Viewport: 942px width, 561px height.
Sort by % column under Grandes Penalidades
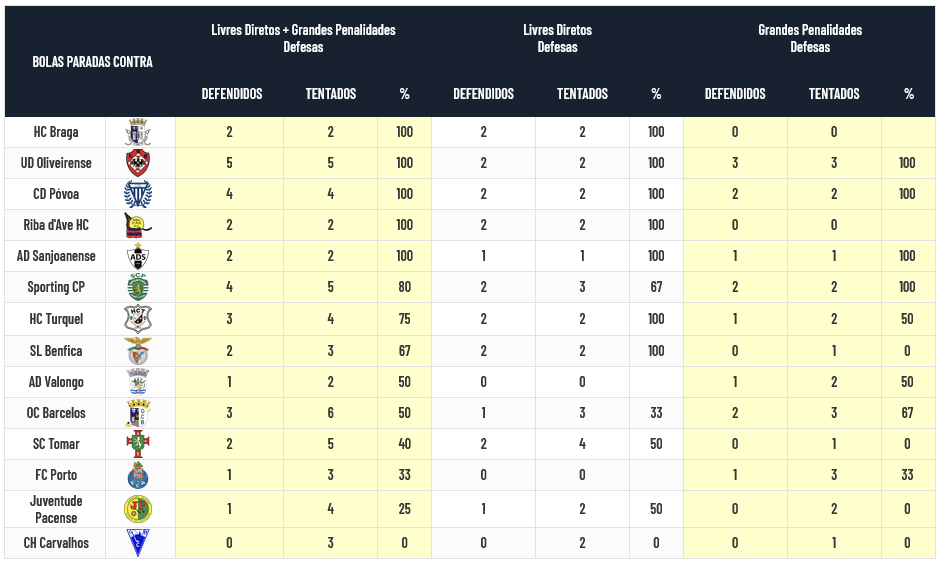pyautogui.click(x=908, y=94)
